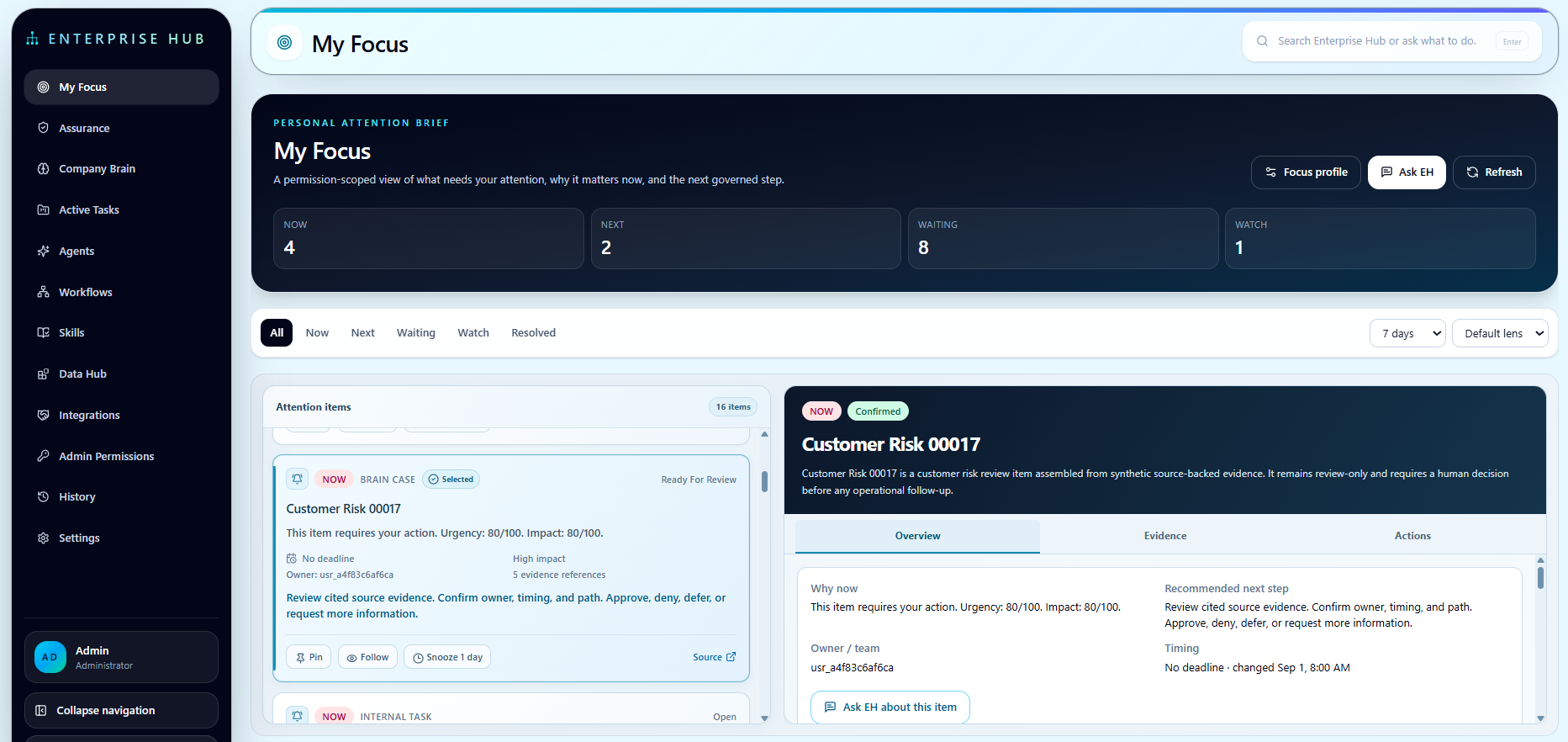Open the Agents page
Screen dimensions: 1568x742
pos(121,251)
